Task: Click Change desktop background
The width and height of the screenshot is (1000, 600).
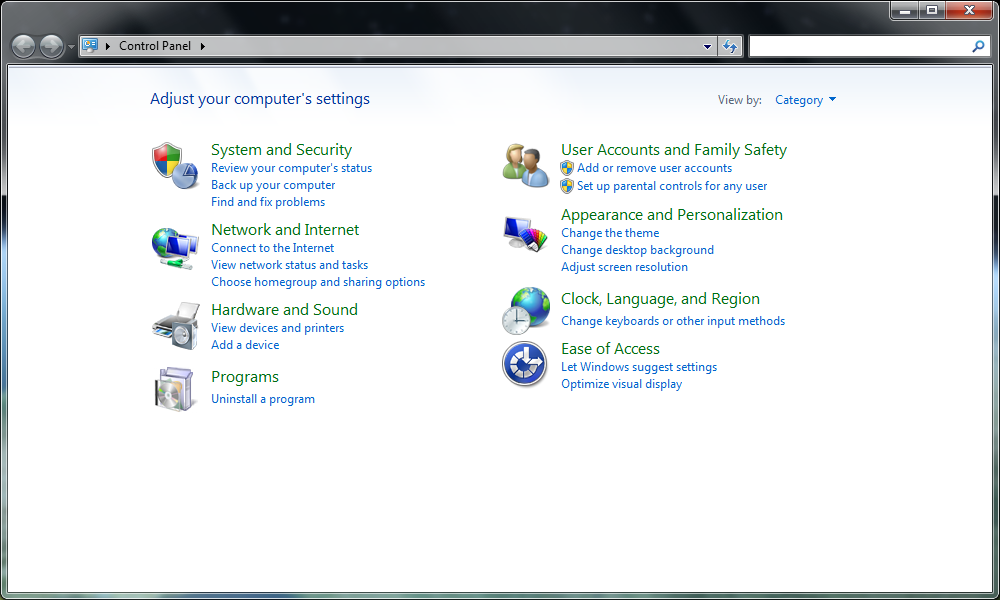Action: click(x=637, y=251)
